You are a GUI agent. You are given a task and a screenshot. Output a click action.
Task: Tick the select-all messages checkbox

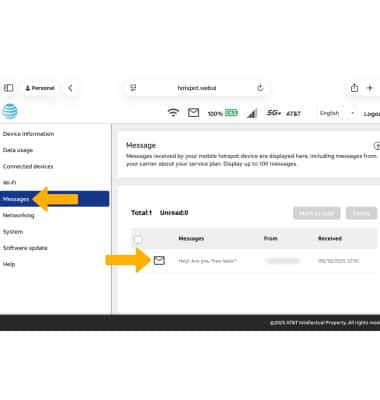point(138,239)
